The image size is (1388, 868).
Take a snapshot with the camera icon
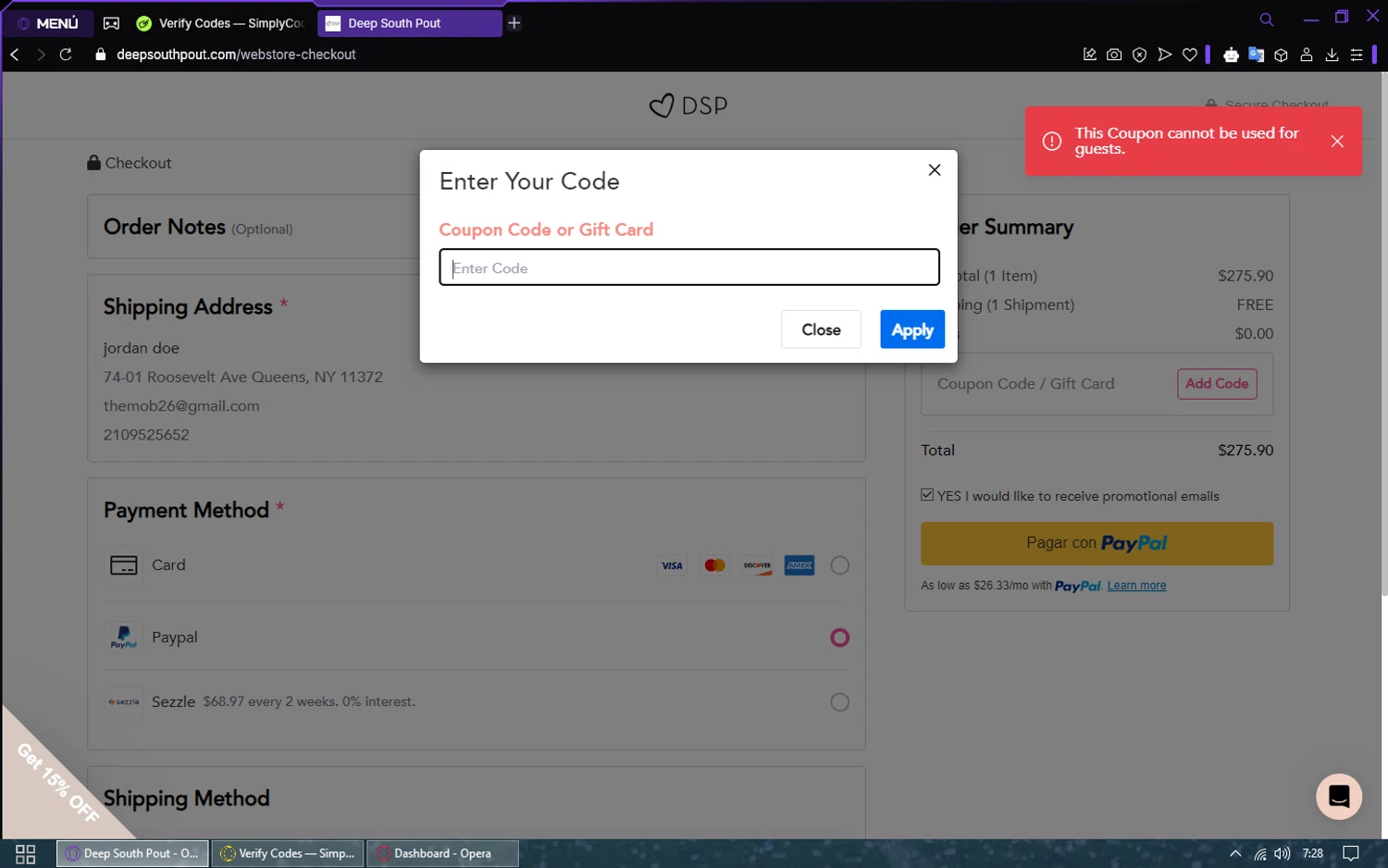point(1114,55)
